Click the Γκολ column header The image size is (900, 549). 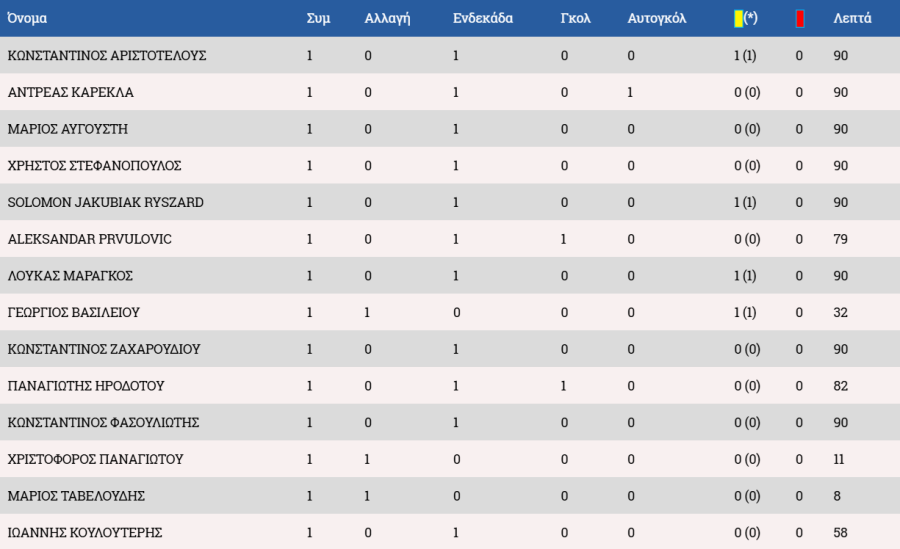click(576, 18)
